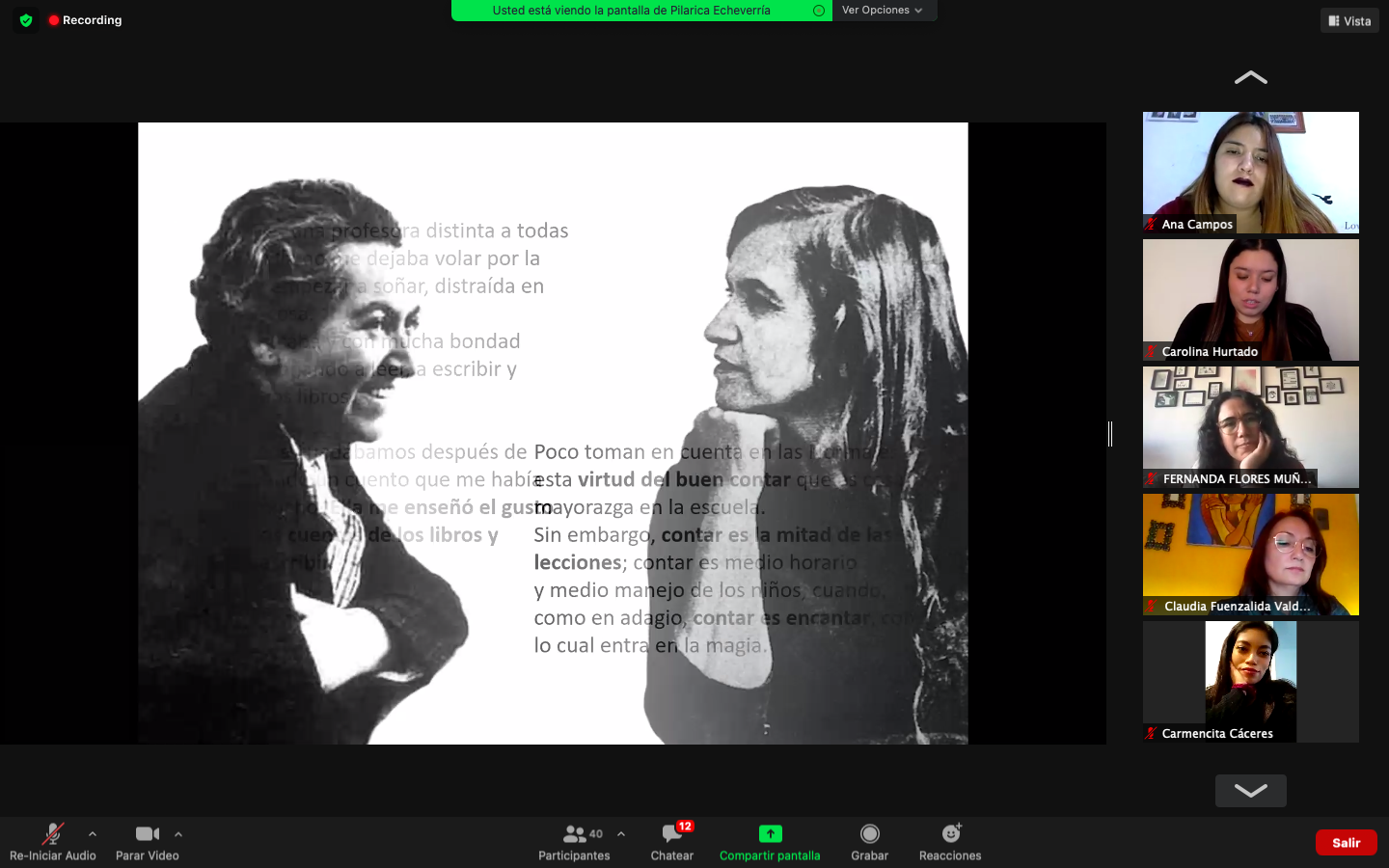Expand participants options arrow next to 40
The image size is (1389, 868).
point(621,834)
